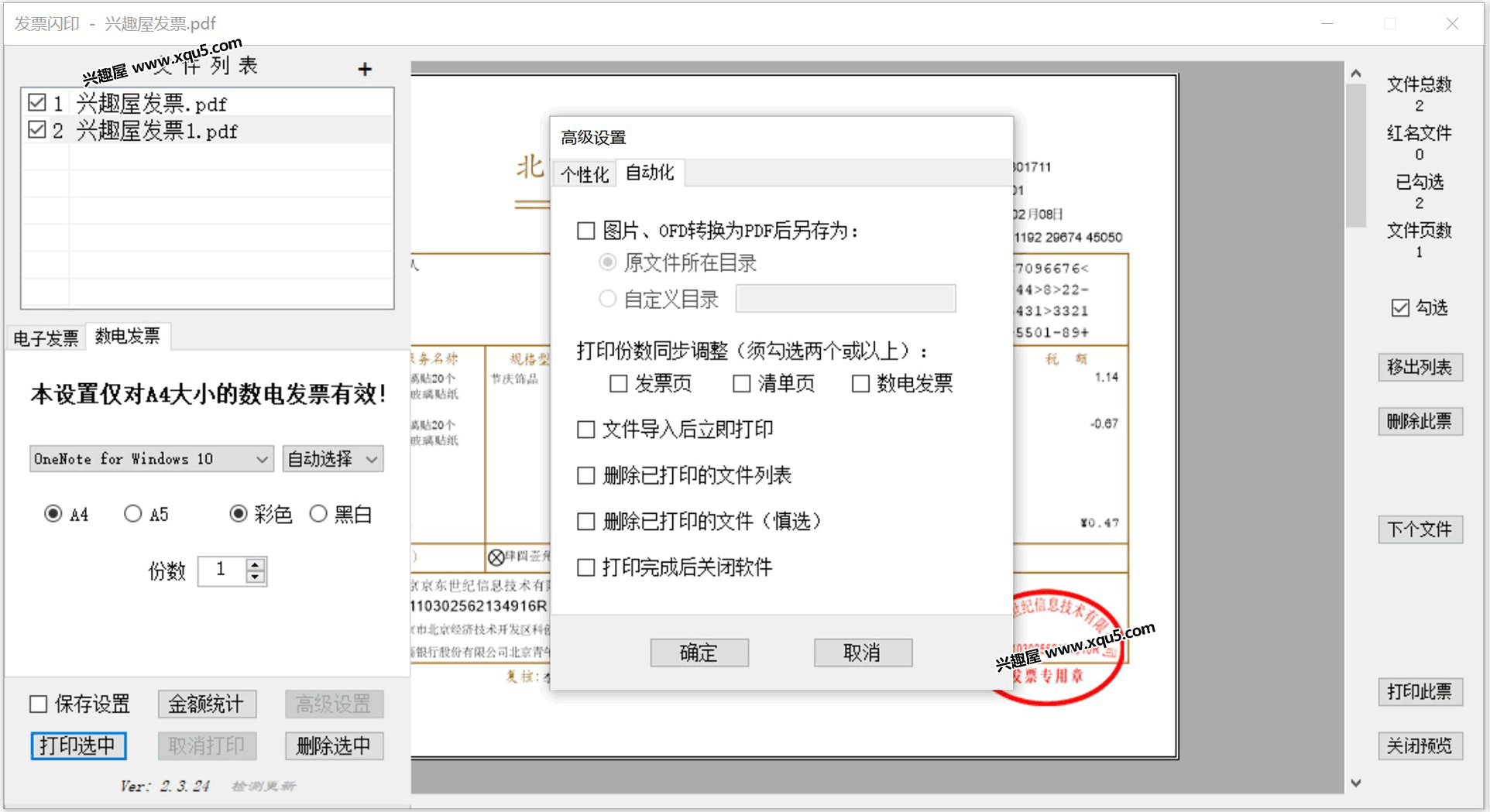Click the plus icon to add files
The width and height of the screenshot is (1490, 812).
click(365, 70)
